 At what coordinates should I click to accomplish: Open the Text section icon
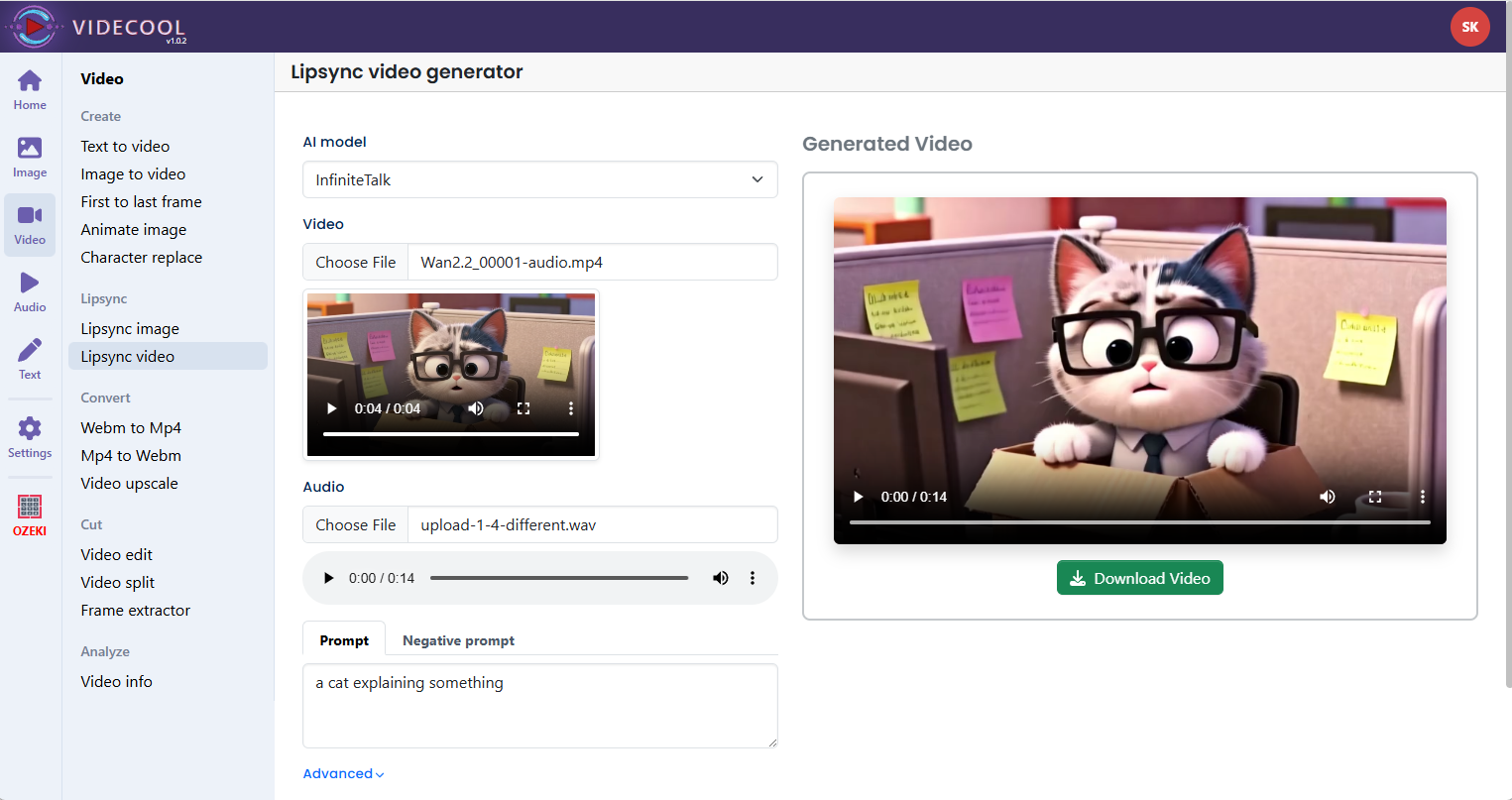click(30, 360)
